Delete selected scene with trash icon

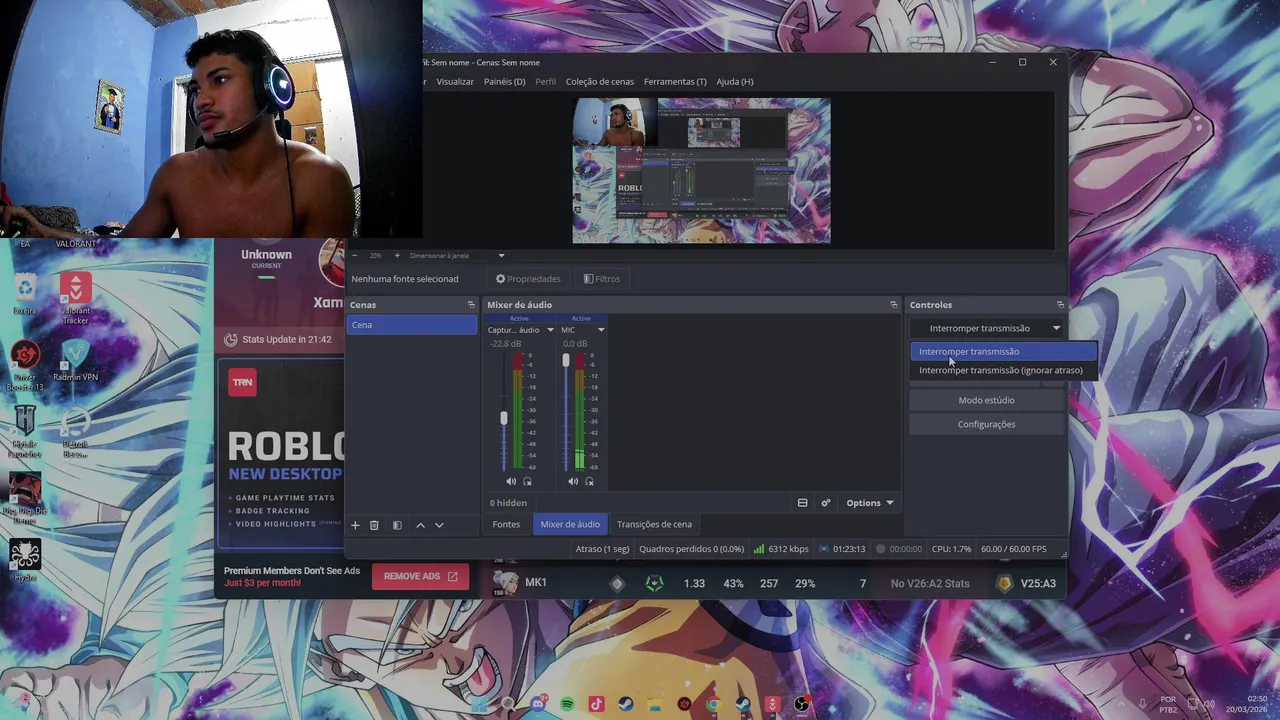click(374, 525)
